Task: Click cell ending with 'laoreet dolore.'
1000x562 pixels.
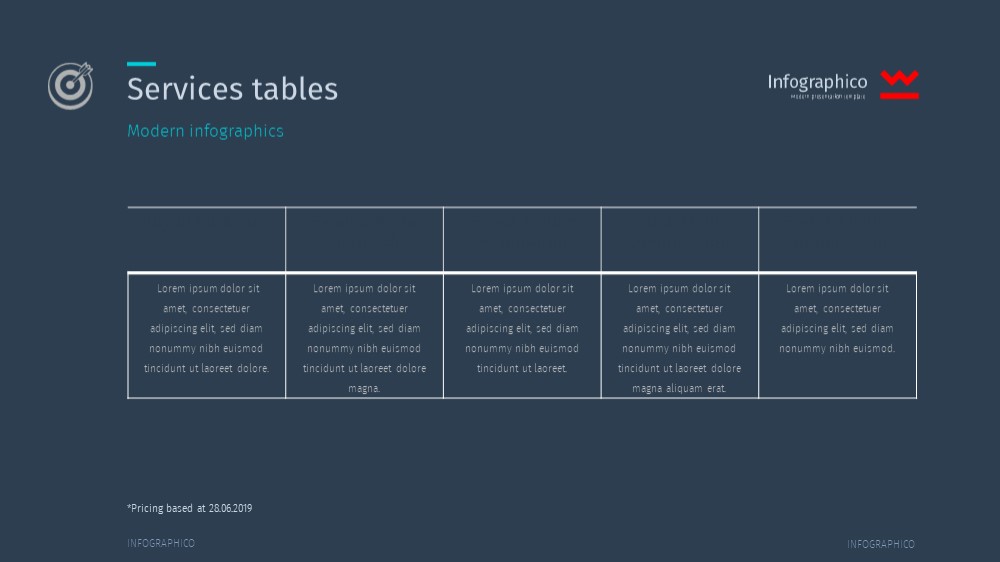Action: click(x=207, y=336)
